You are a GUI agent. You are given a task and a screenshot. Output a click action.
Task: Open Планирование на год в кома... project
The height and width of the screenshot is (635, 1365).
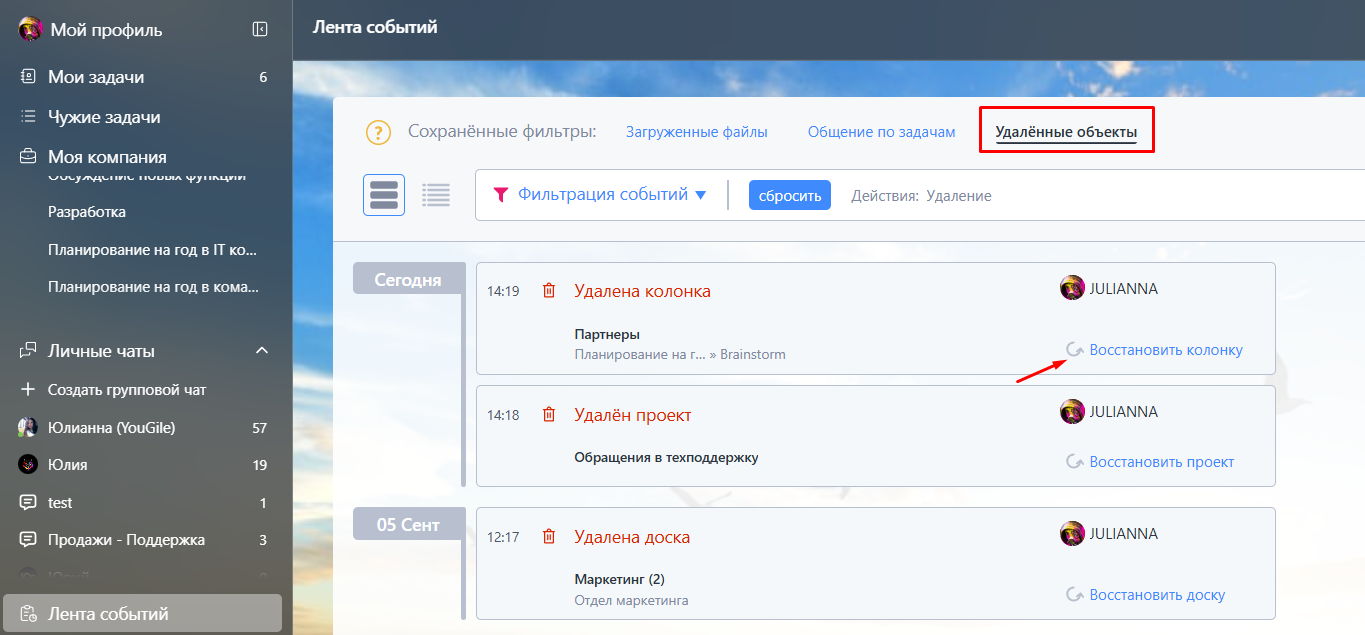coord(153,287)
